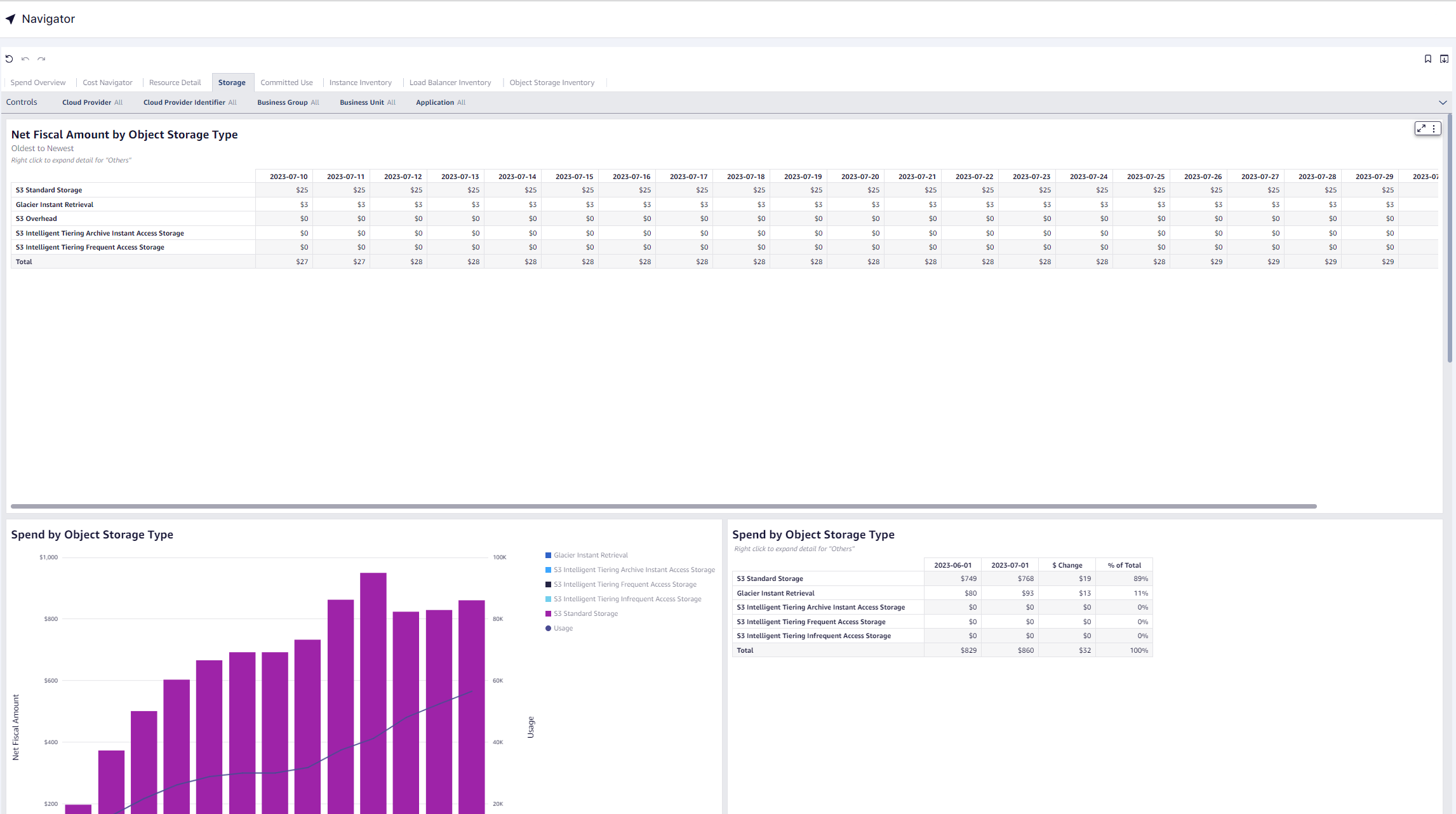Click the Usage legend marker
The width and height of the screenshot is (1456, 814).
(x=548, y=629)
